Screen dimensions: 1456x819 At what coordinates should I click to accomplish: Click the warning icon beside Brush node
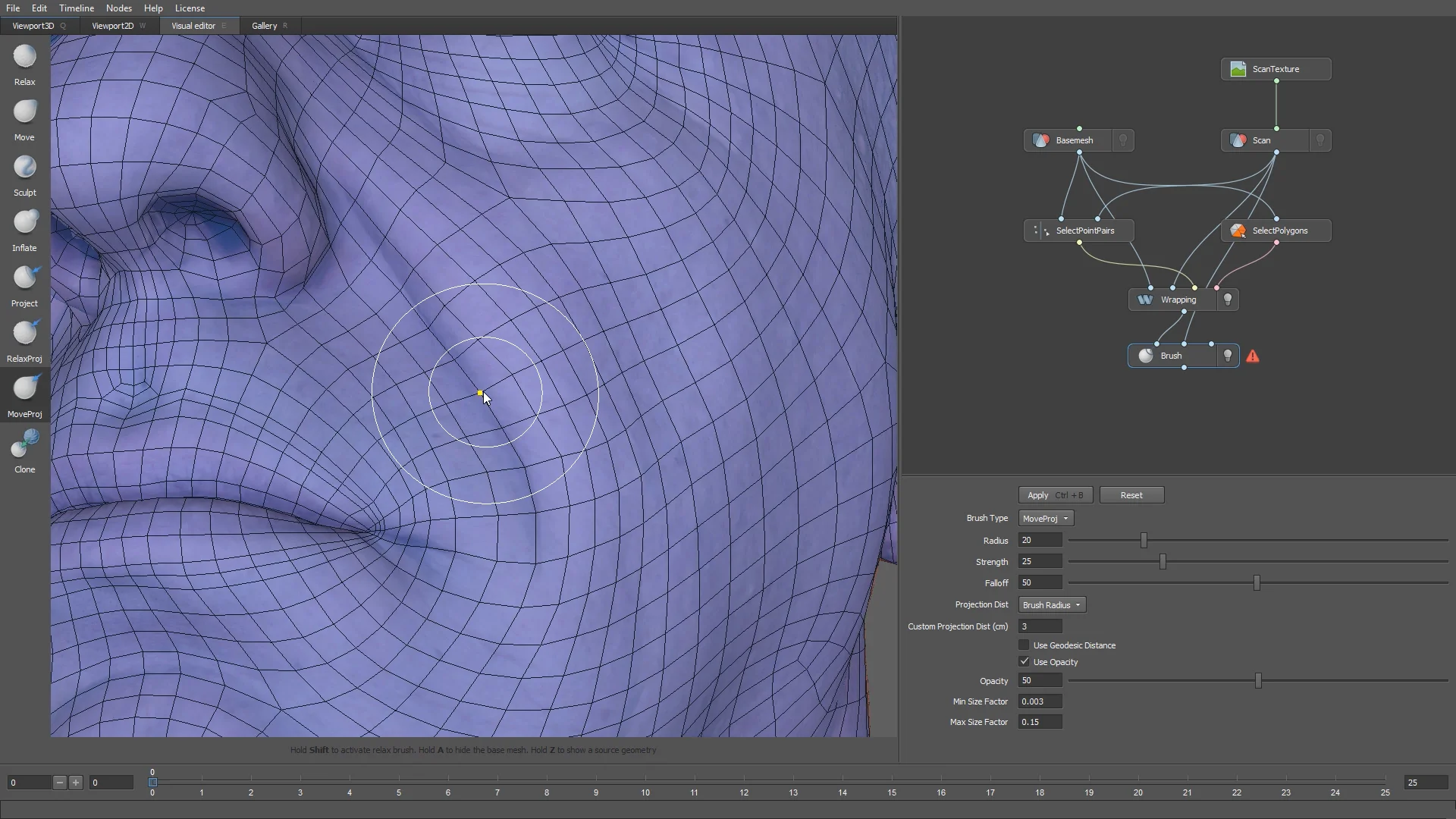1253,356
